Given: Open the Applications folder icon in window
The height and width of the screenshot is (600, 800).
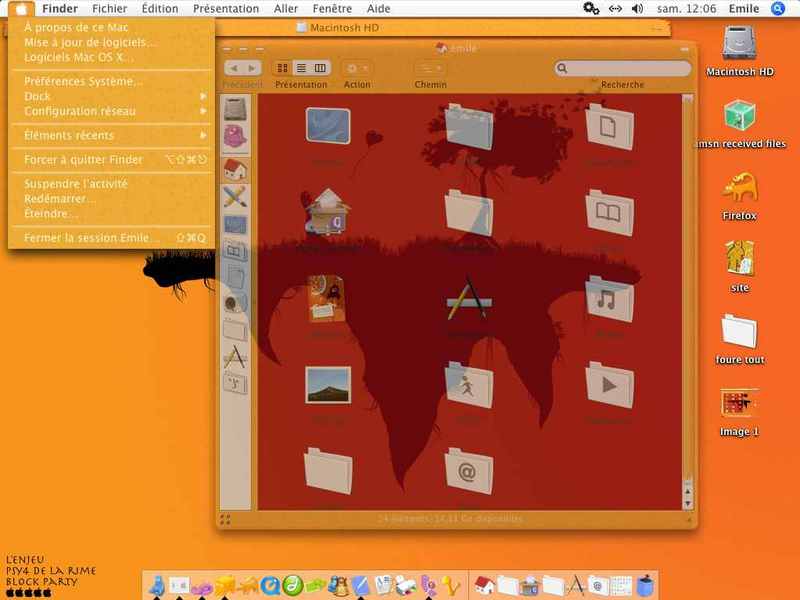Looking at the screenshot, I should (469, 300).
